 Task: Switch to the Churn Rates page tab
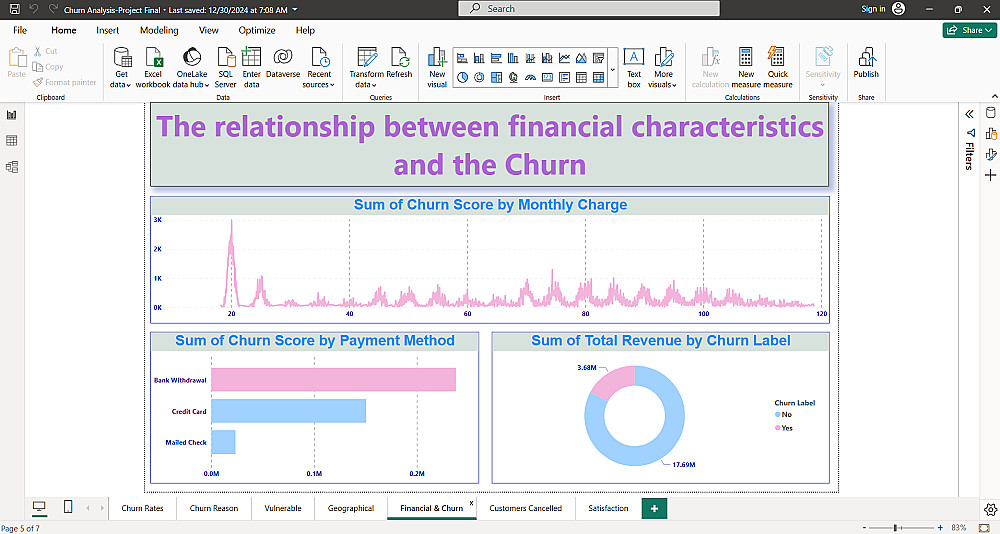(x=142, y=508)
